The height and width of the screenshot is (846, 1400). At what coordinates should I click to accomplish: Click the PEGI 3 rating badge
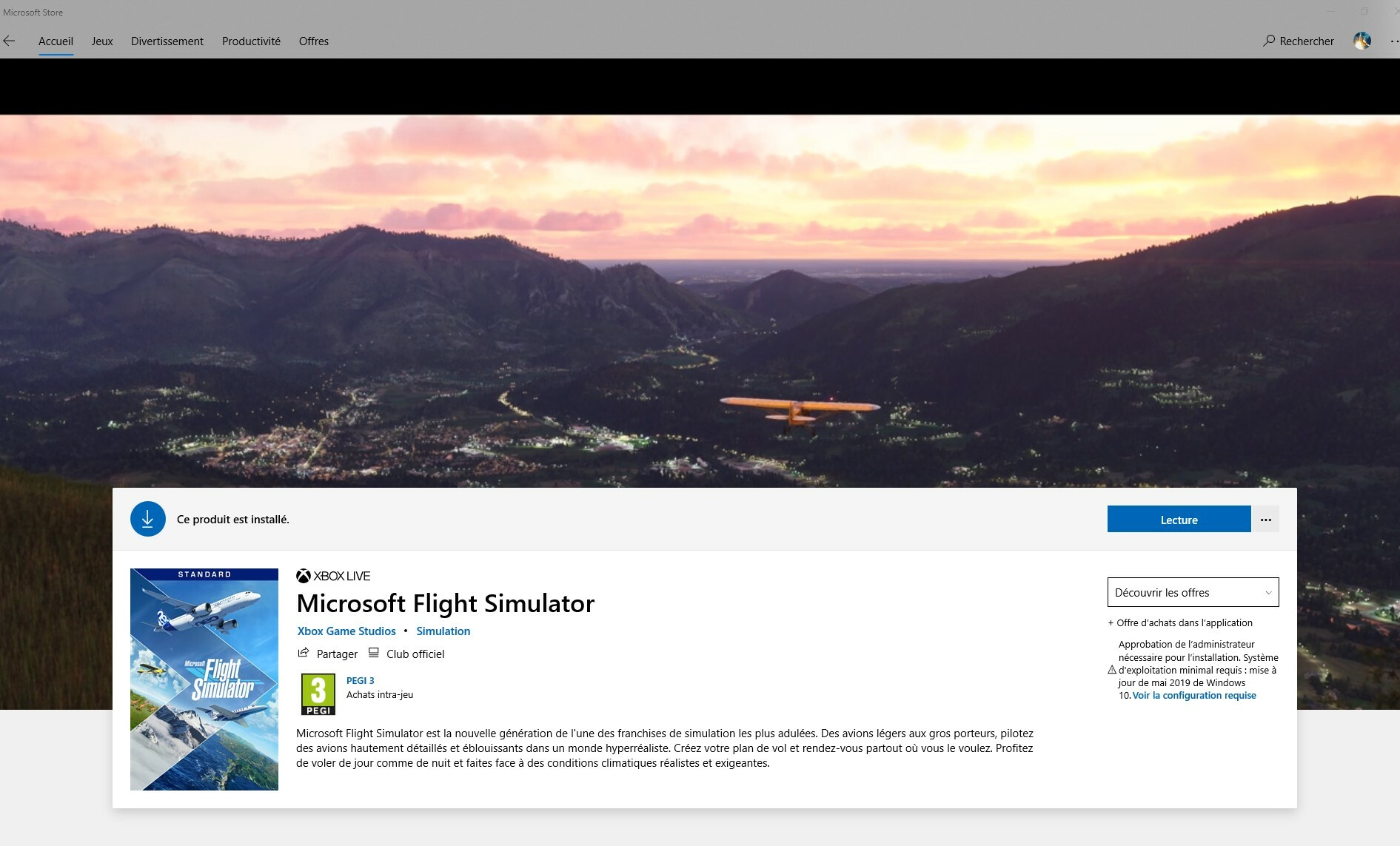click(x=318, y=694)
